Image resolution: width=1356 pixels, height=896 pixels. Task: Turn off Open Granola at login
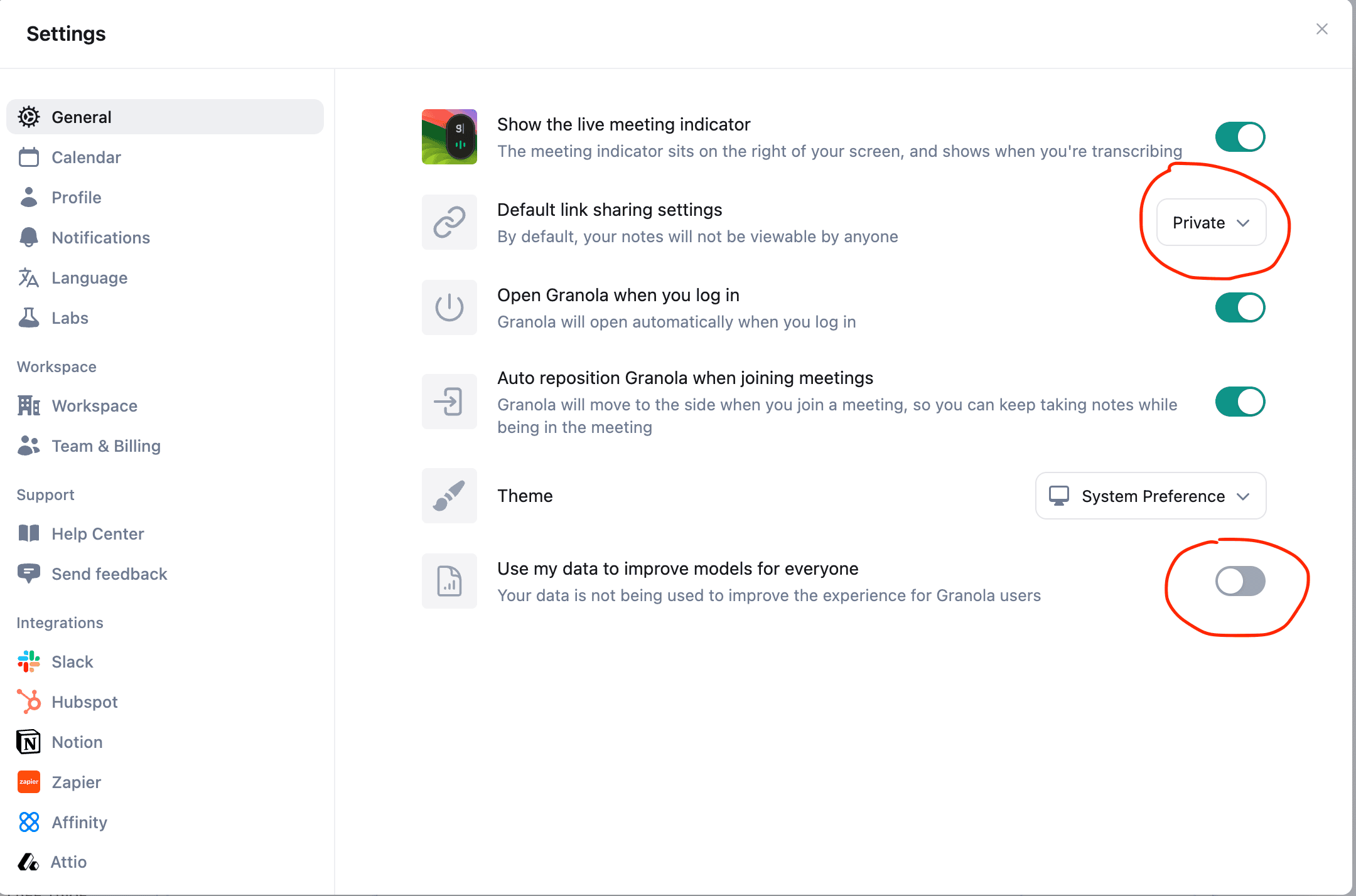pyautogui.click(x=1240, y=307)
